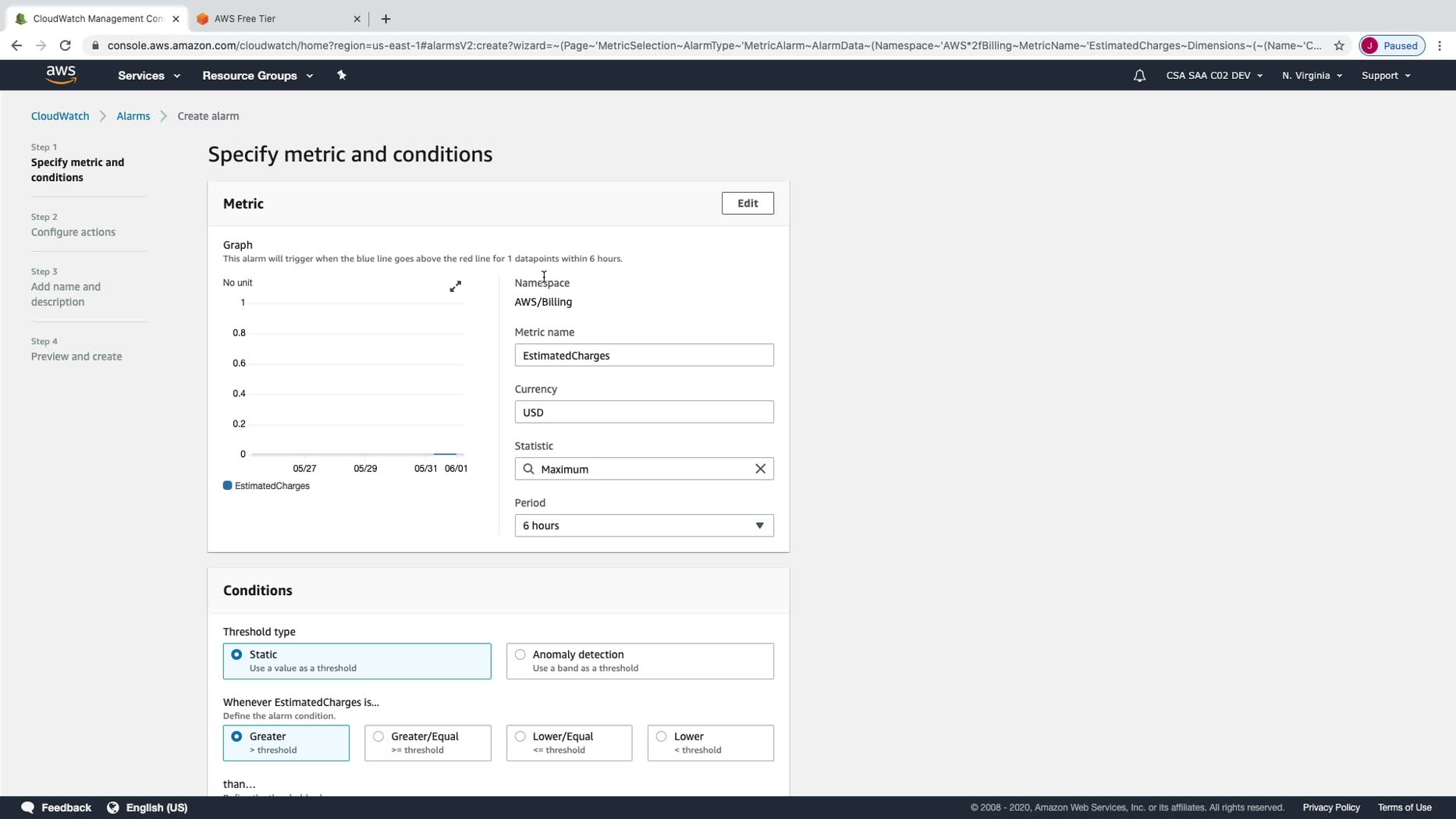Click the pin shortcut icon in navbar
The height and width of the screenshot is (819, 1456).
341,75
